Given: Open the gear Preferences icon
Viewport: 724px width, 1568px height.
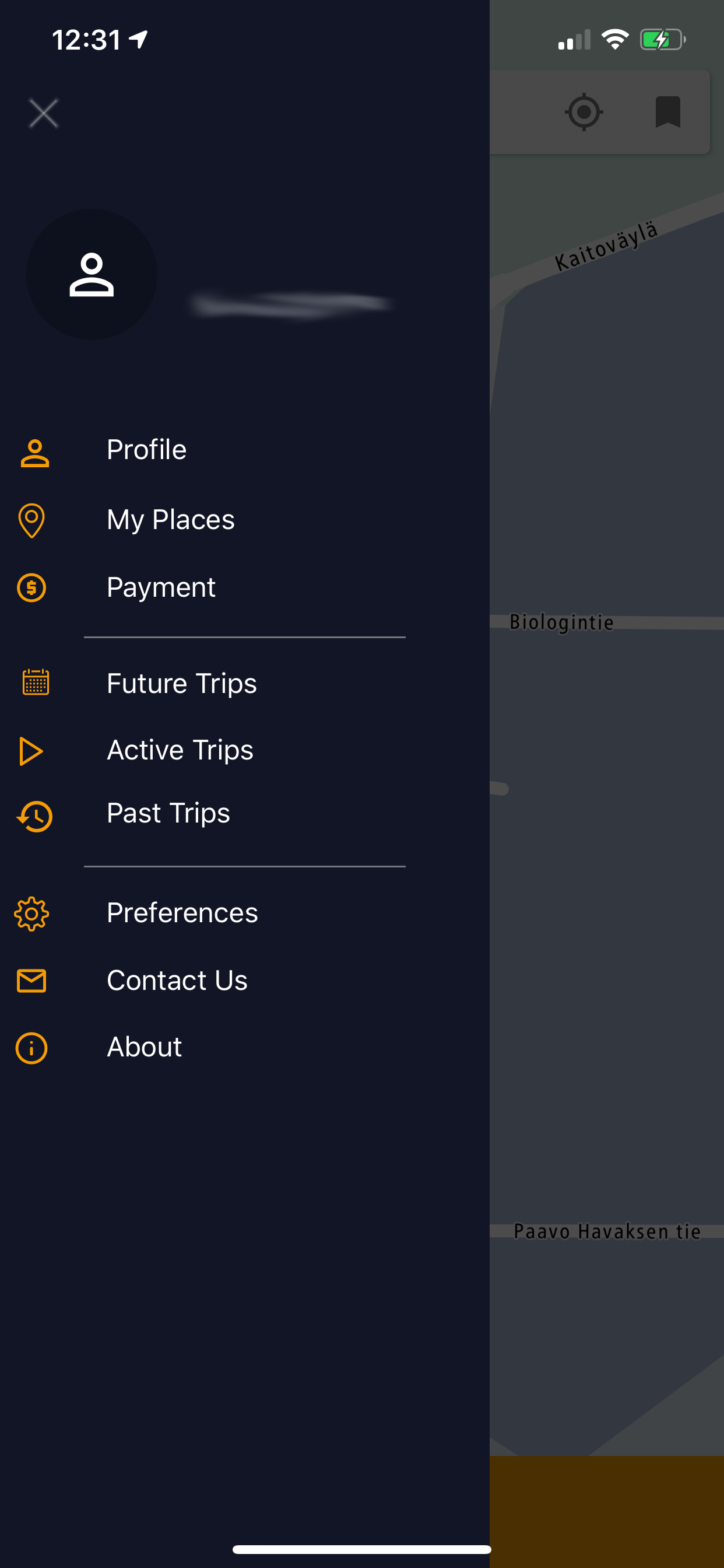Looking at the screenshot, I should point(31,914).
